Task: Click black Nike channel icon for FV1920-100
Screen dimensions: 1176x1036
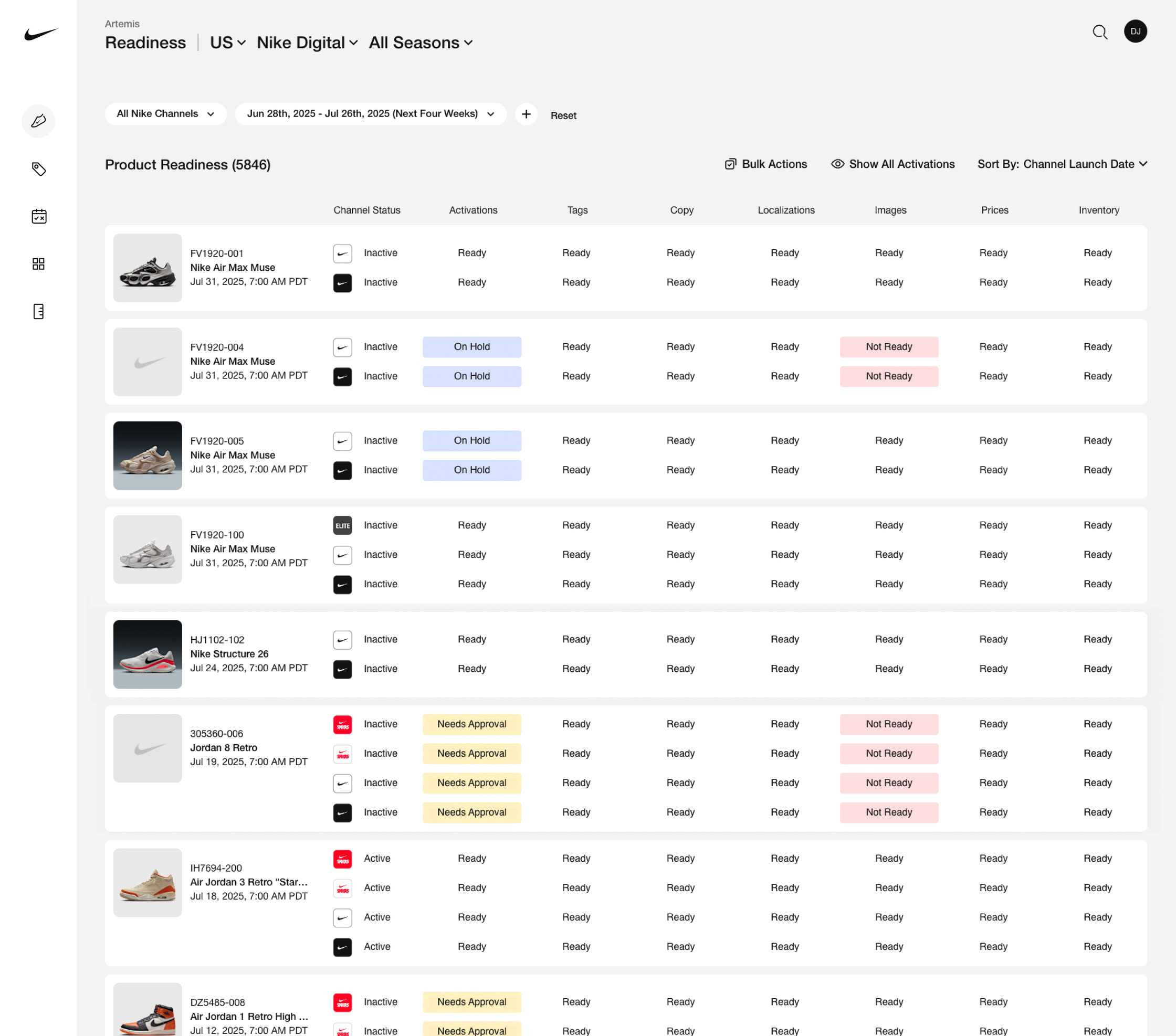Action: pos(342,585)
